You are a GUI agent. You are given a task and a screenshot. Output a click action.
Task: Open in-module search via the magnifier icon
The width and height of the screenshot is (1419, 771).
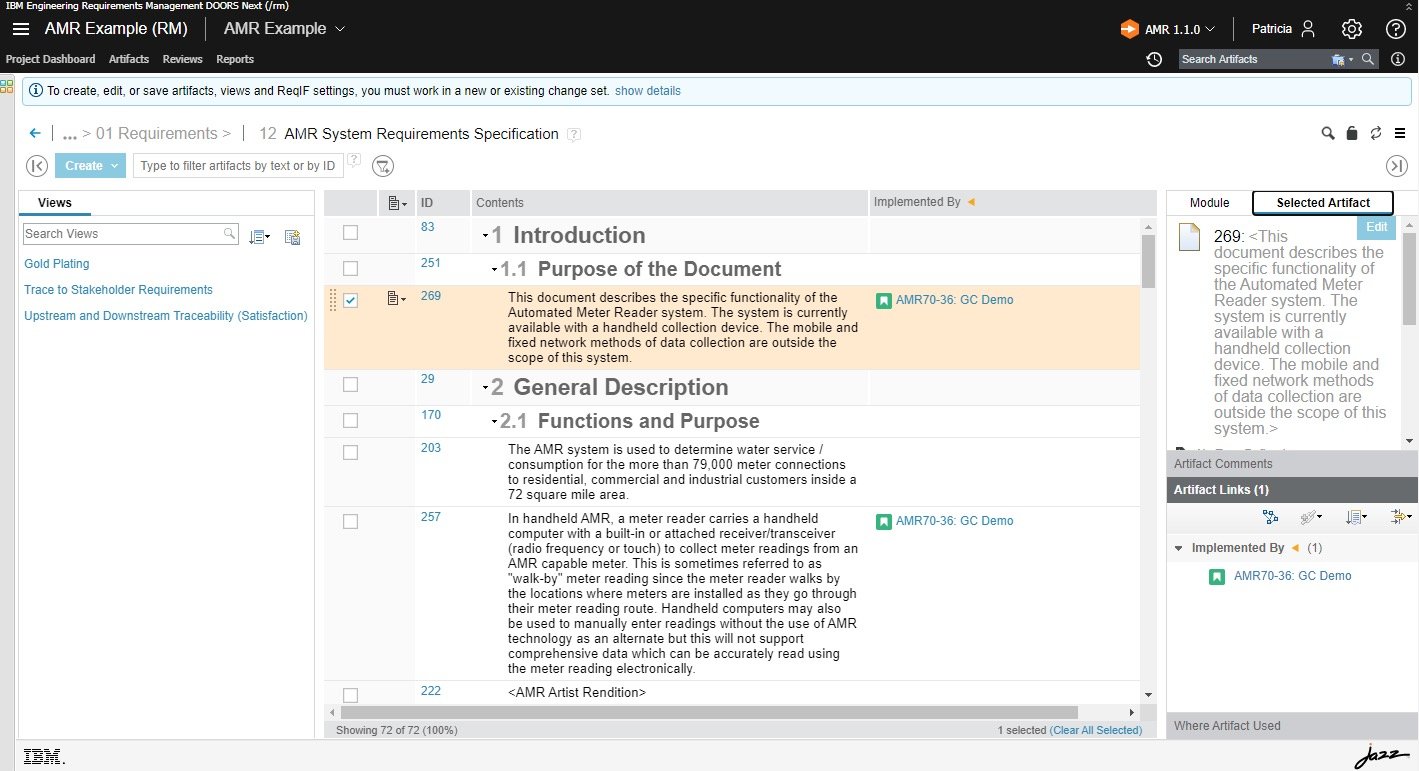tap(1327, 133)
